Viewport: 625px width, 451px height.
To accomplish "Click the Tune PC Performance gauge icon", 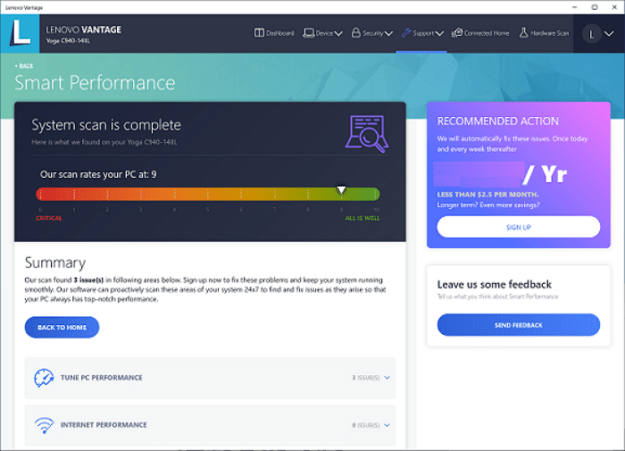I will click(x=43, y=378).
